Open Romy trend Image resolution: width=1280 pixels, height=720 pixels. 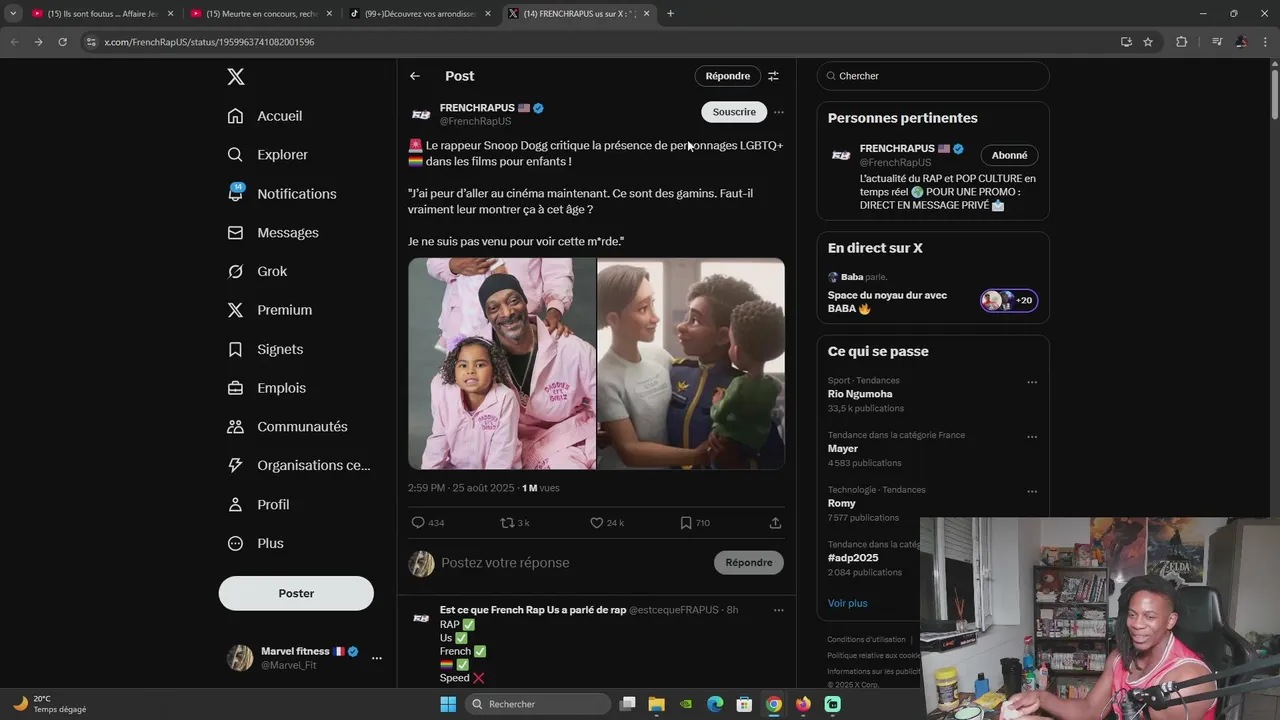click(842, 504)
